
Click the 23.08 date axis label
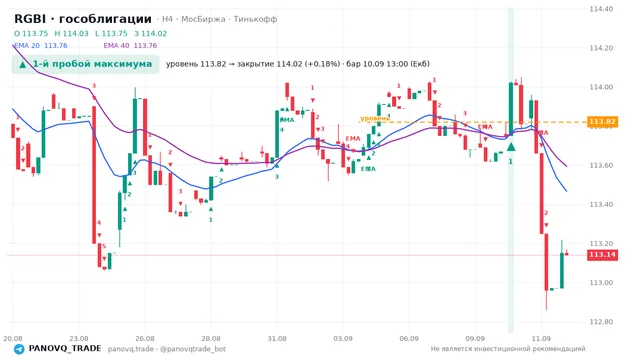tap(79, 338)
